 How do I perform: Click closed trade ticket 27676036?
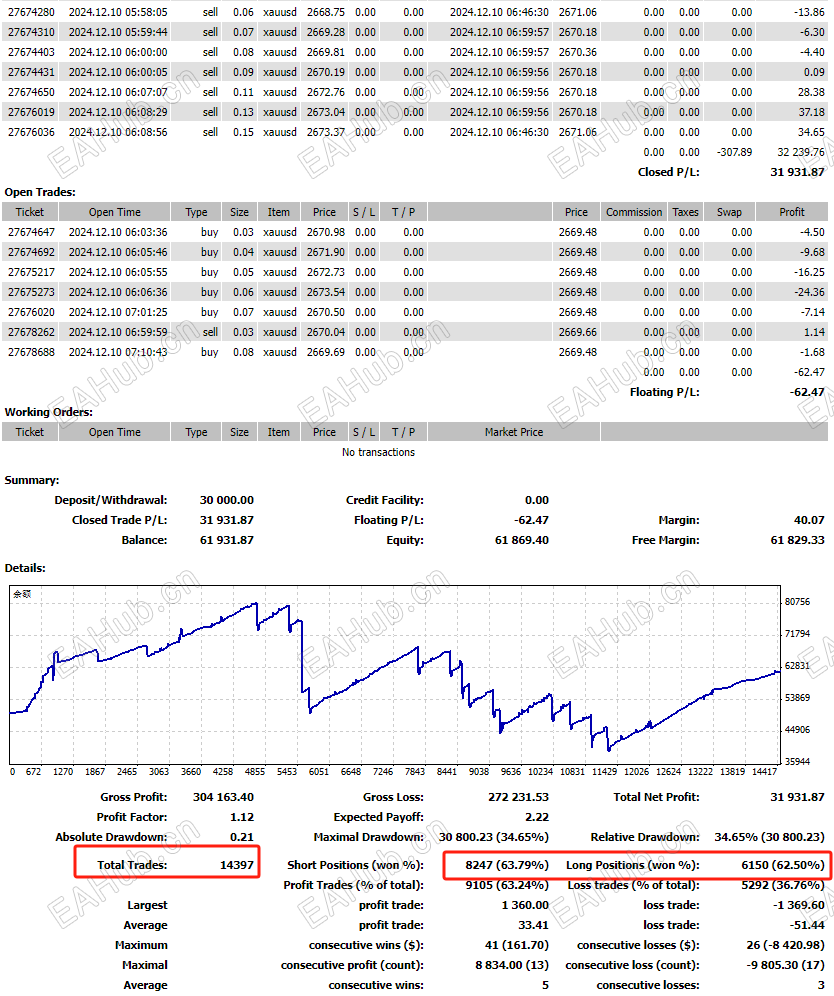[x=31, y=132]
